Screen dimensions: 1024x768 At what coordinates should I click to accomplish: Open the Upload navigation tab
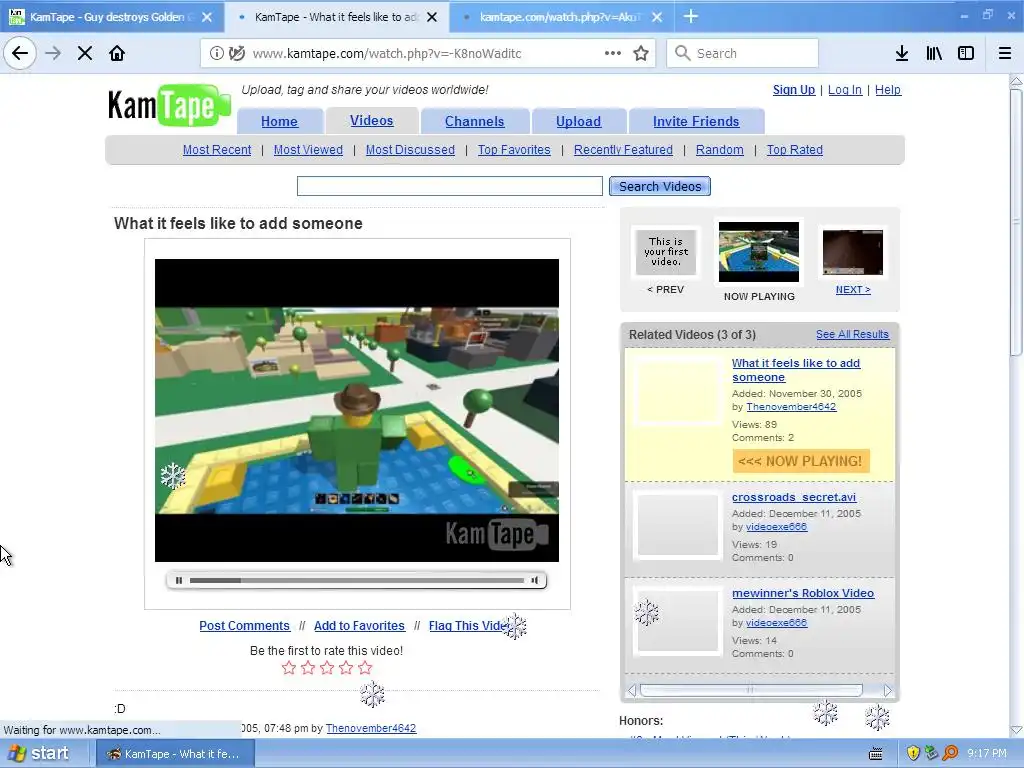(579, 121)
